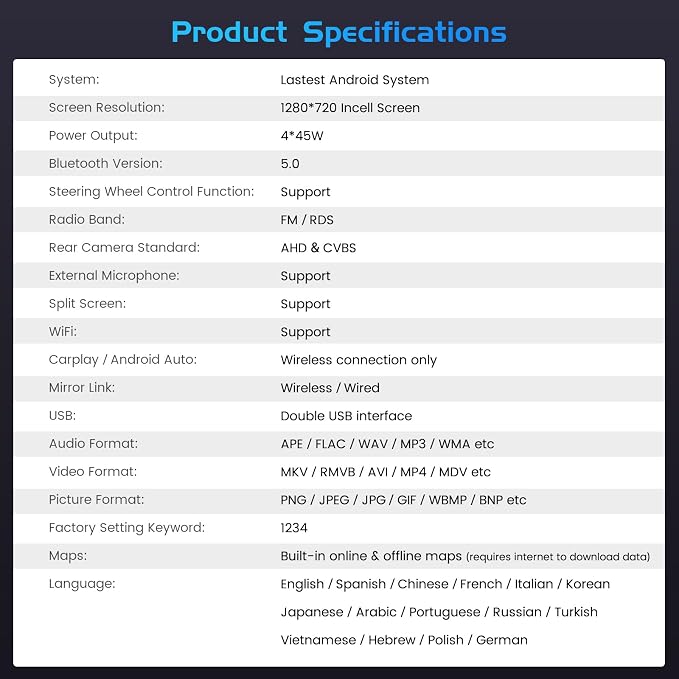
Task: Select the Split Screen row label
Action: (x=87, y=304)
